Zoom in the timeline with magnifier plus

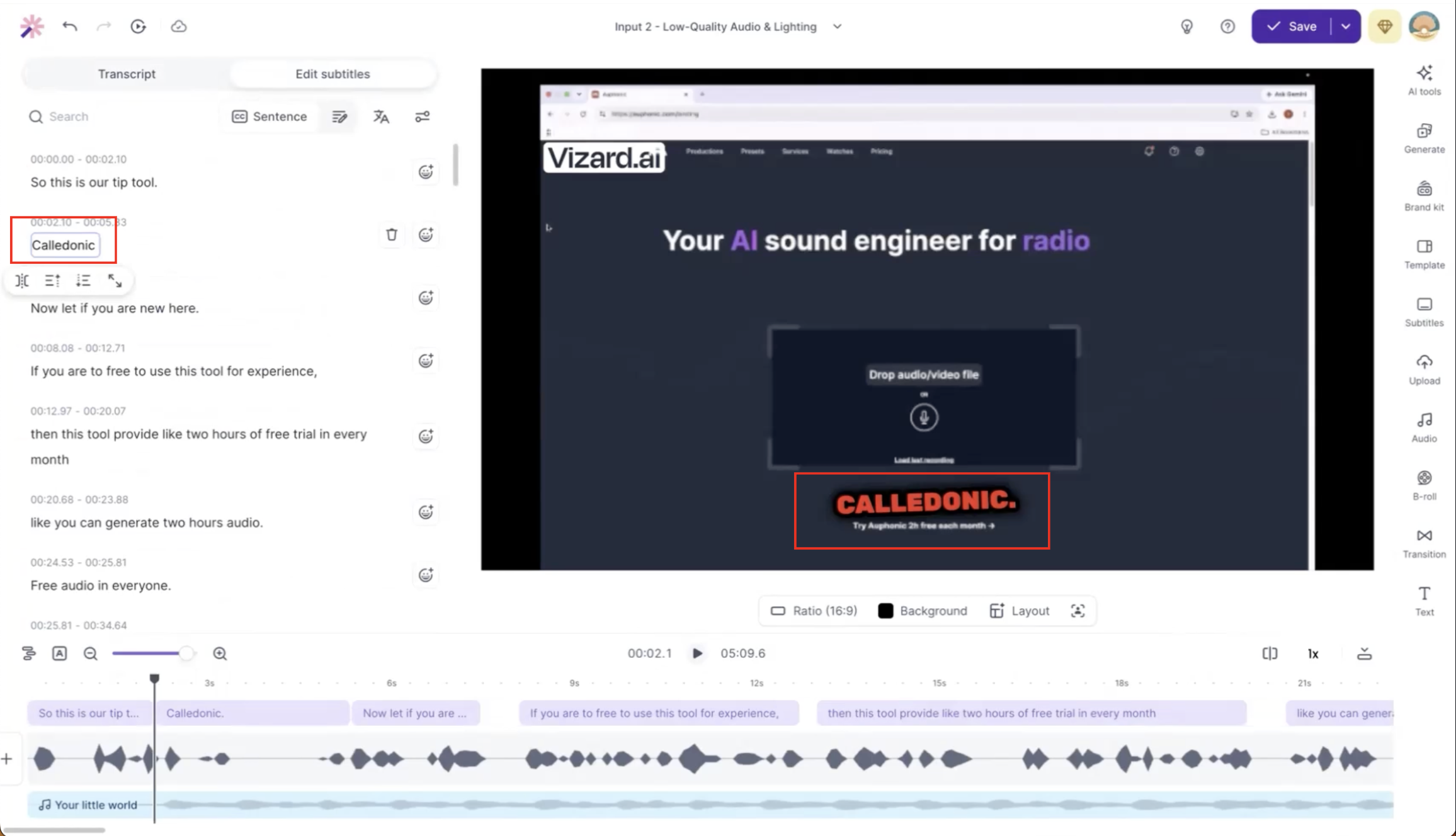(x=220, y=653)
